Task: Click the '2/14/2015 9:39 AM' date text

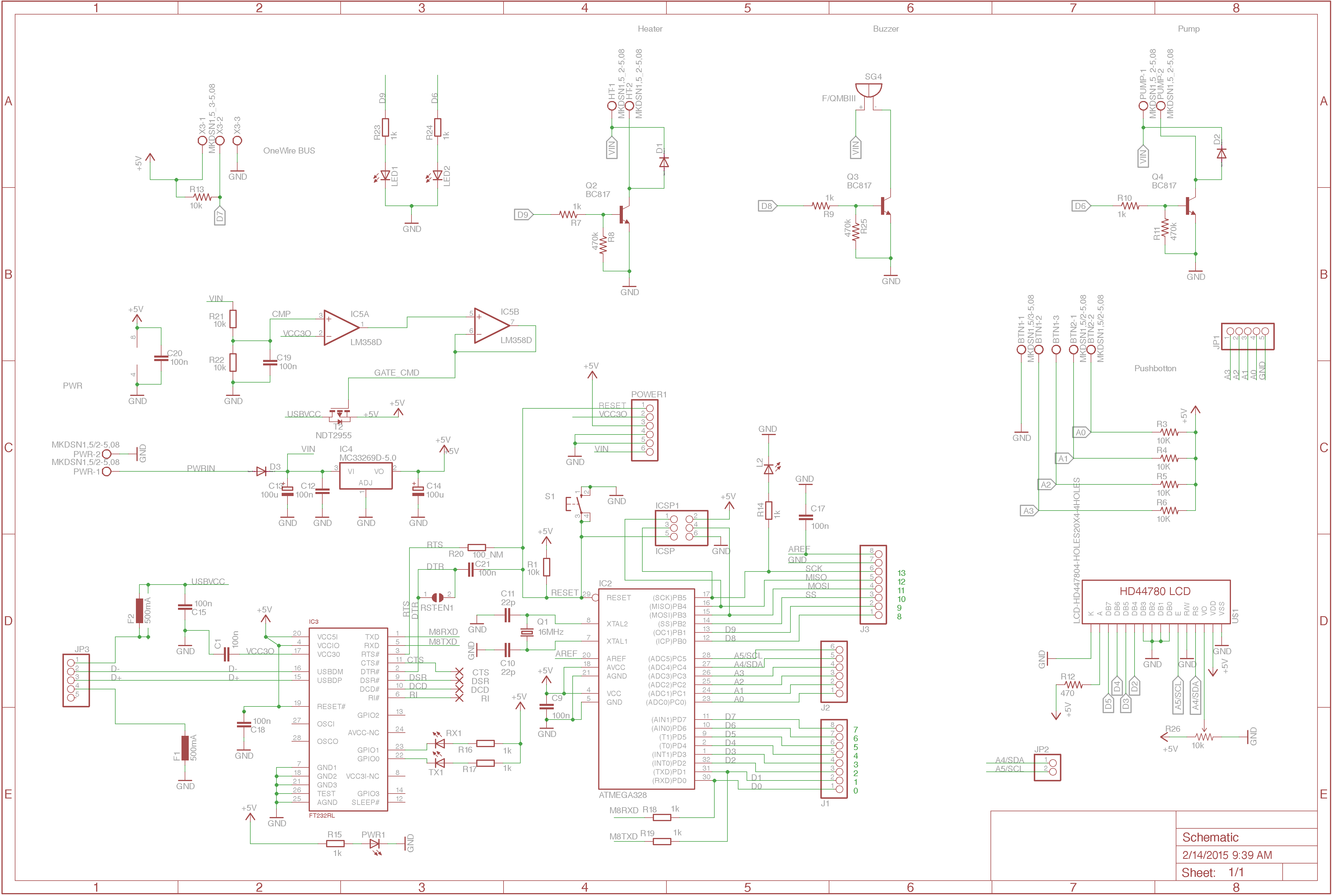Action: (x=1227, y=855)
